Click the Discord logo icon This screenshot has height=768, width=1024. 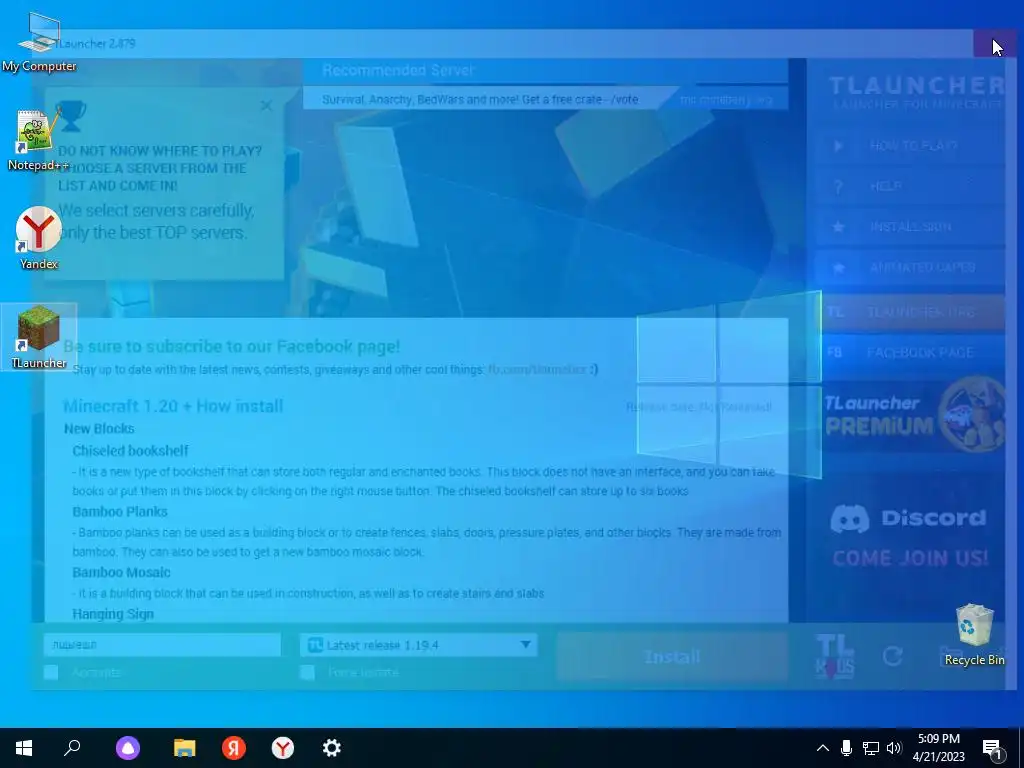850,519
